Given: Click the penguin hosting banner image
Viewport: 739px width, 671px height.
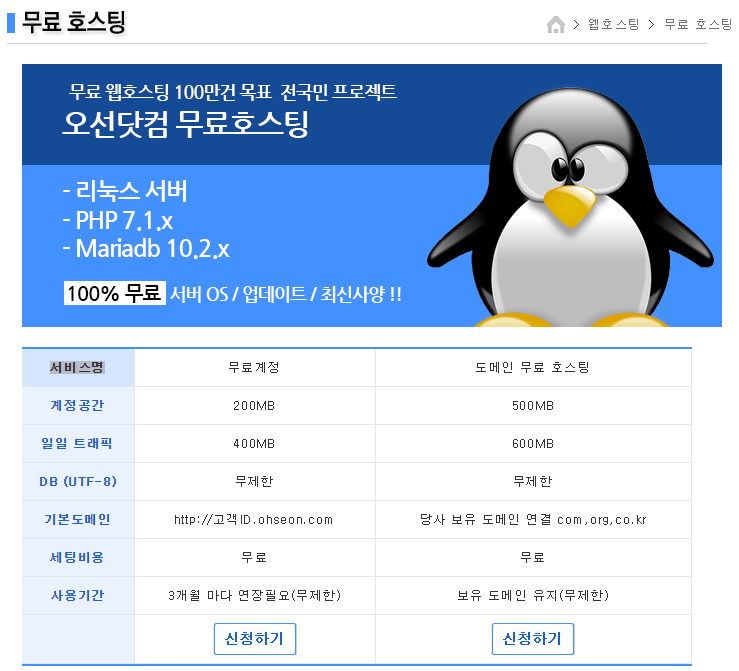Looking at the screenshot, I should click(372, 196).
